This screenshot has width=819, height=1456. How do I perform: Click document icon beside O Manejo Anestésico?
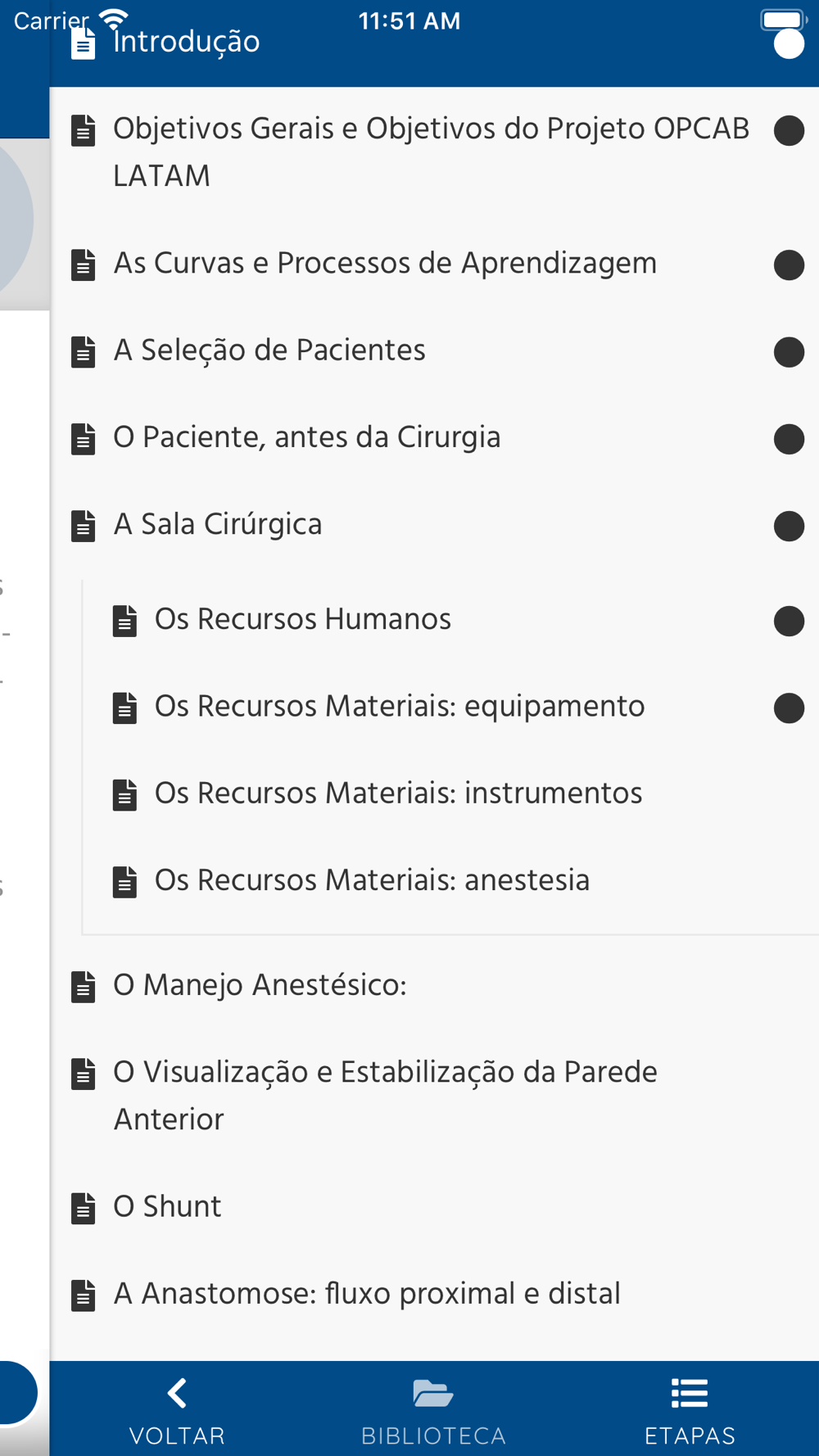click(84, 987)
